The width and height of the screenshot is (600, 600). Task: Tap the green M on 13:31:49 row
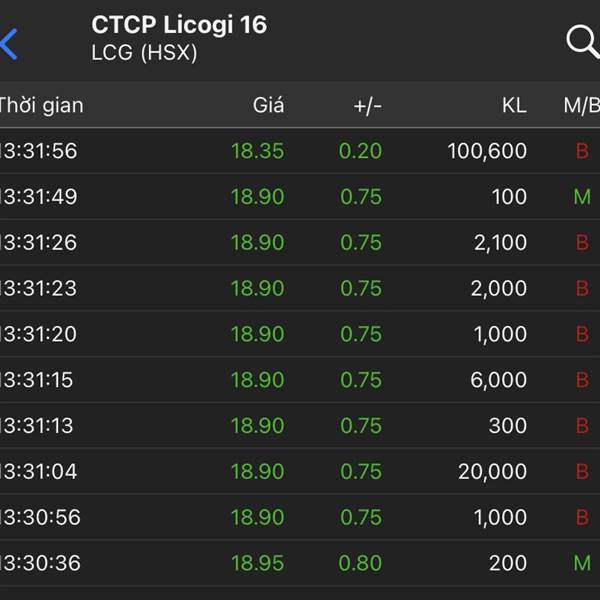[582, 197]
